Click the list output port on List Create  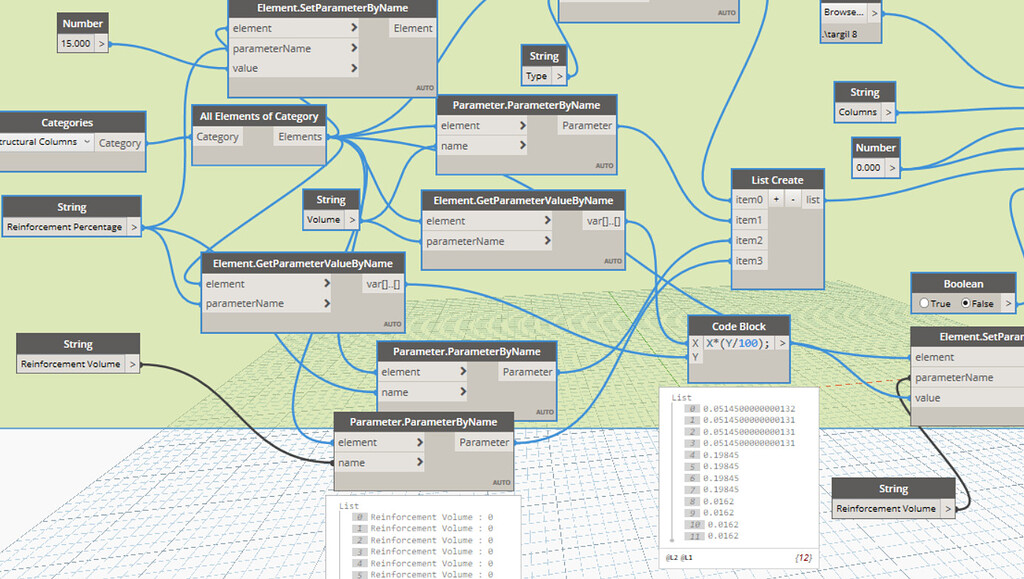[x=813, y=200]
